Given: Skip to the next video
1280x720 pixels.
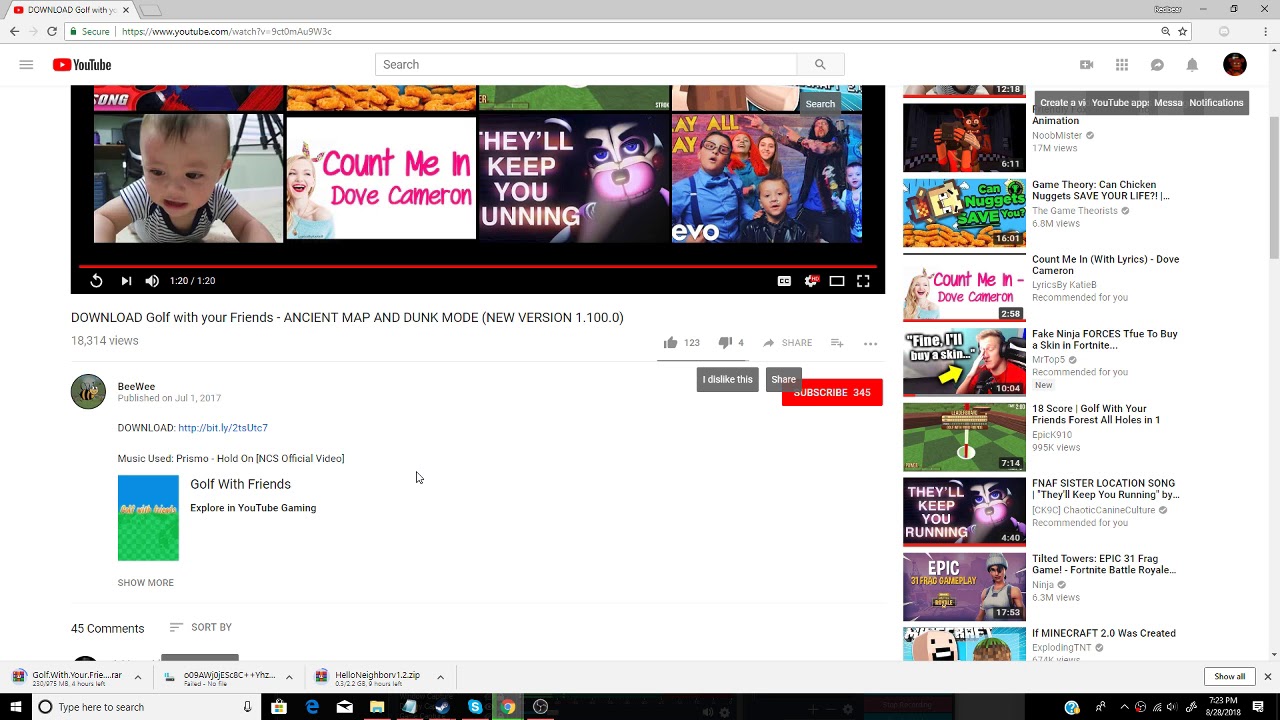Looking at the screenshot, I should (126, 281).
